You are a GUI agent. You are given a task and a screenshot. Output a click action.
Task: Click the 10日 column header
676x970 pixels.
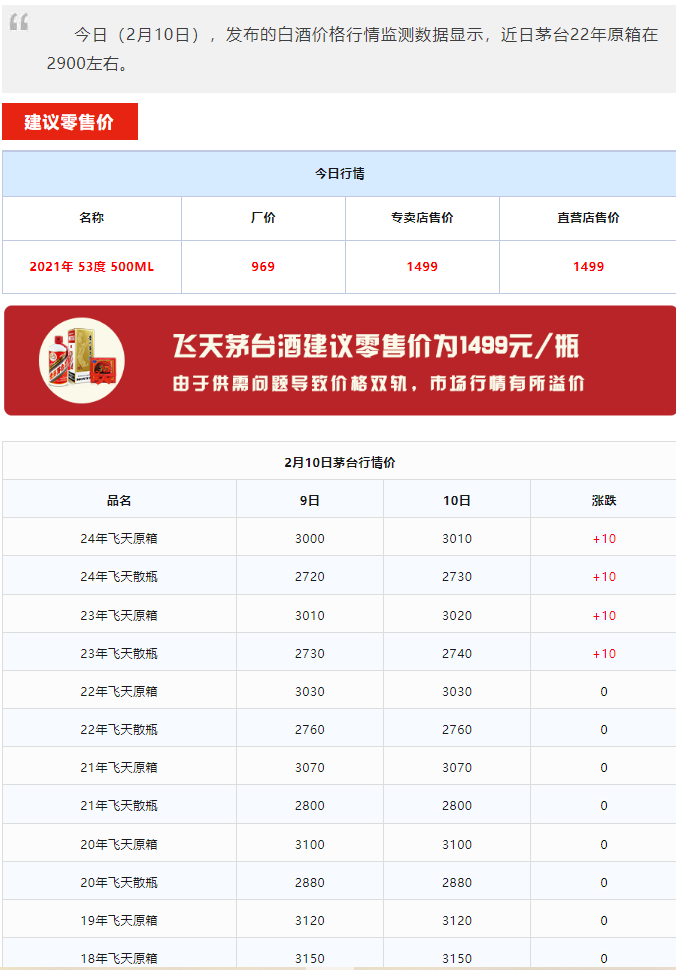click(456, 500)
